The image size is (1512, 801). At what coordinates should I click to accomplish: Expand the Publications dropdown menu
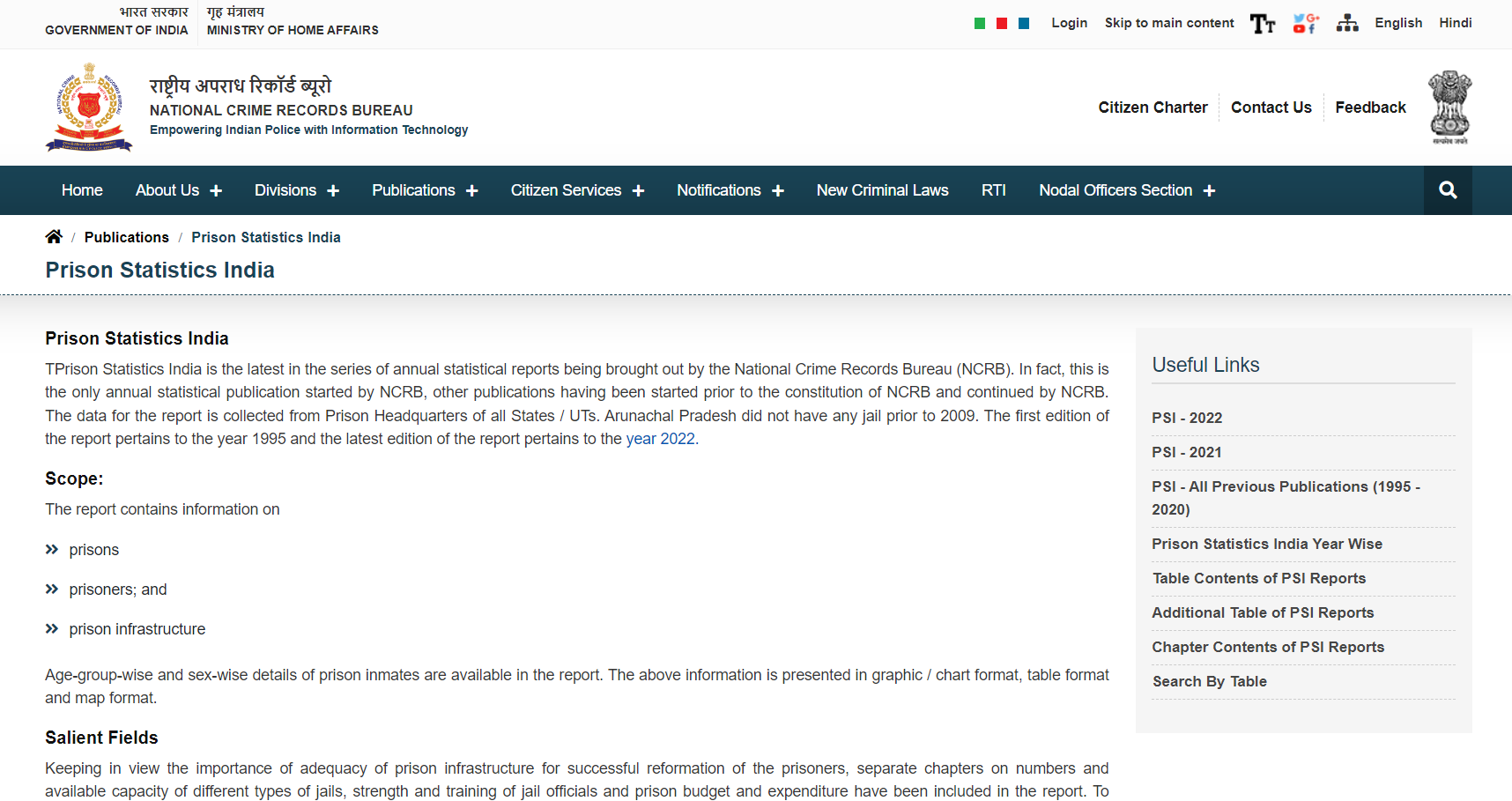pos(424,190)
